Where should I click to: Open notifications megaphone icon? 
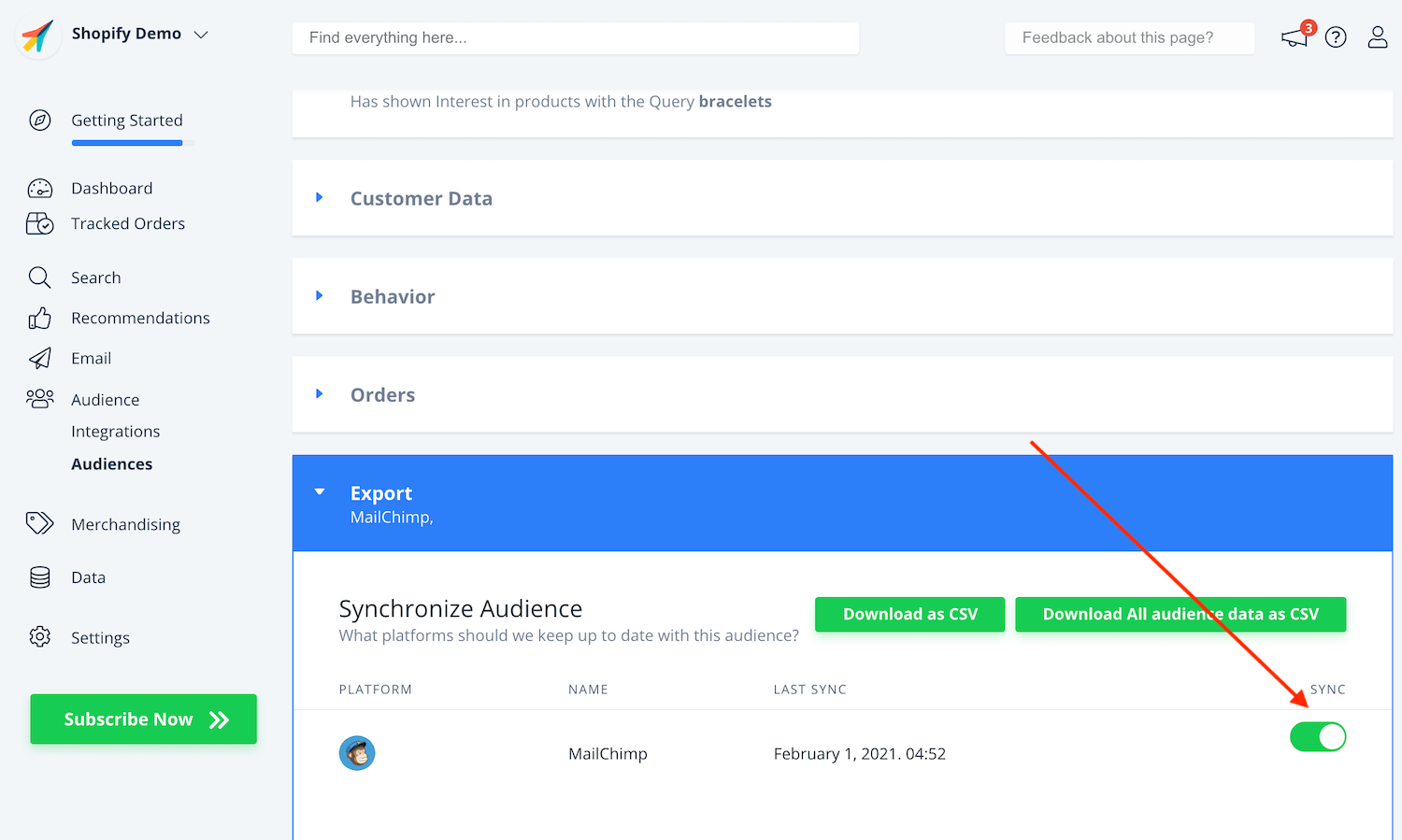(1295, 37)
